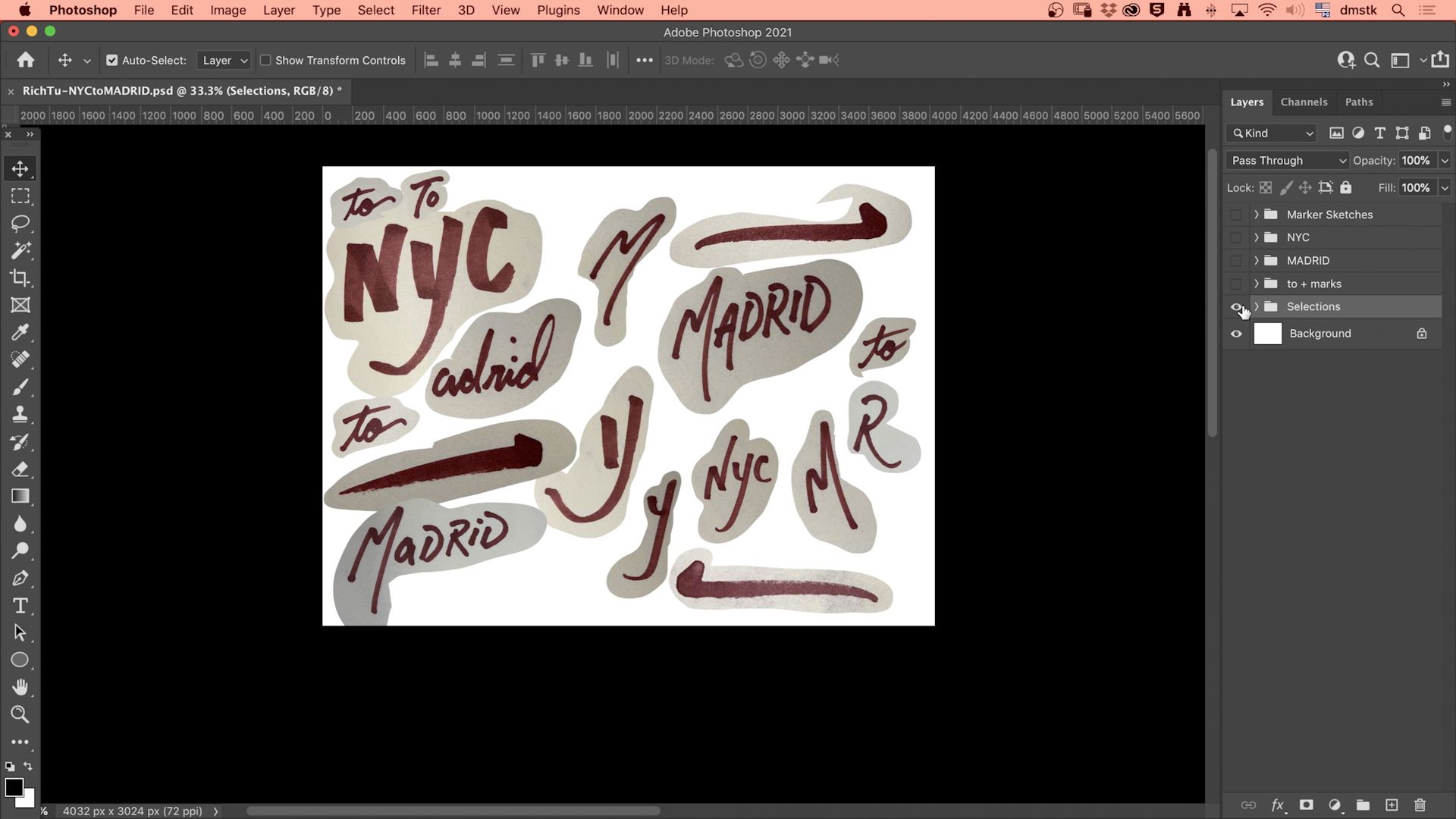Select the Hand tool
The width and height of the screenshot is (1456, 819).
coord(20,687)
